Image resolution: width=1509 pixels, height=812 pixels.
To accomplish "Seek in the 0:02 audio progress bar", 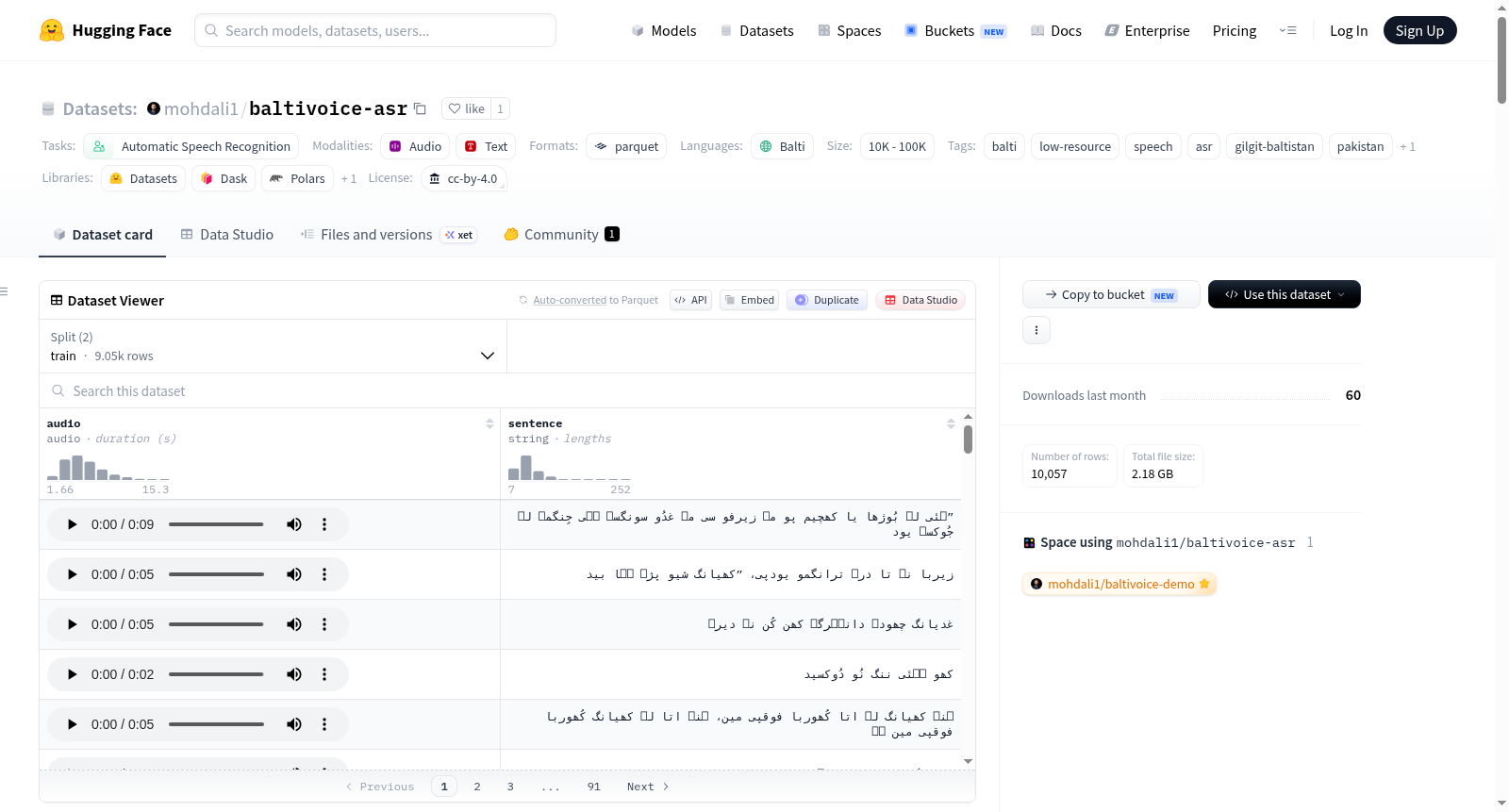I will 216,674.
